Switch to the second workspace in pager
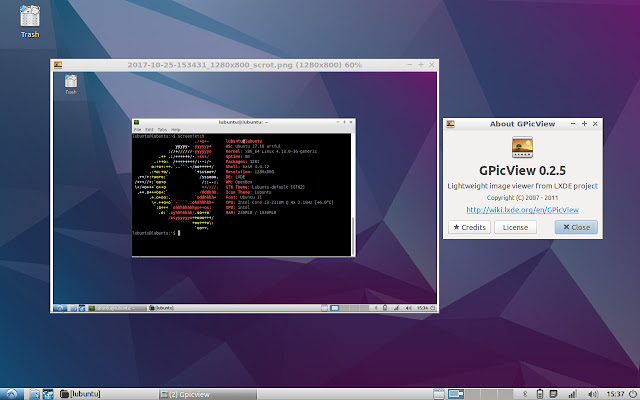The height and width of the screenshot is (400, 640). coord(473,394)
